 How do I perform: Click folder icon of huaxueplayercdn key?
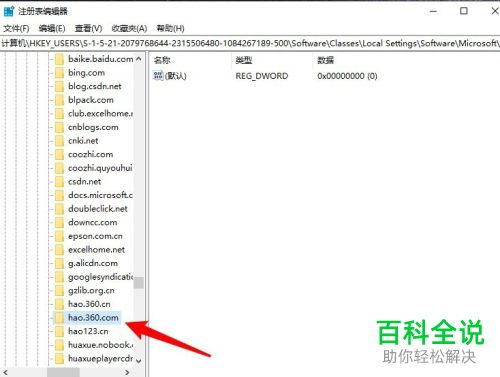point(59,359)
